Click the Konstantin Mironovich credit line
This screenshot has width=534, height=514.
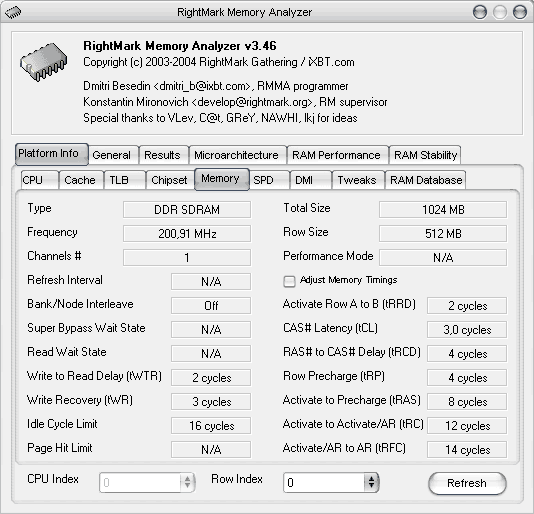coord(235,102)
